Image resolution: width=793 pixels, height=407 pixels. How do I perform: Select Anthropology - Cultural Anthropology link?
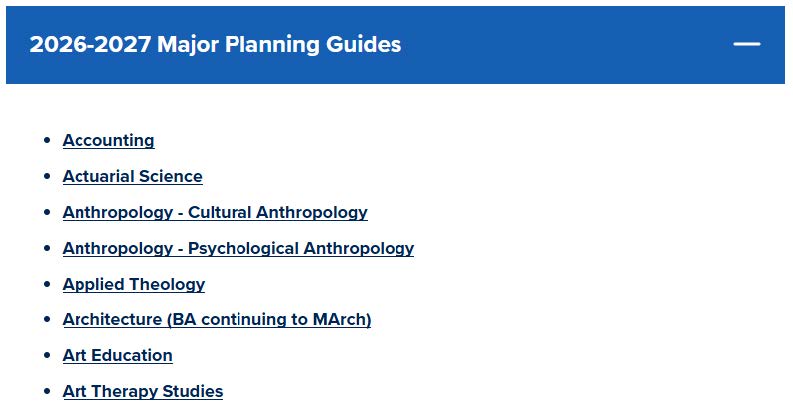coord(215,213)
